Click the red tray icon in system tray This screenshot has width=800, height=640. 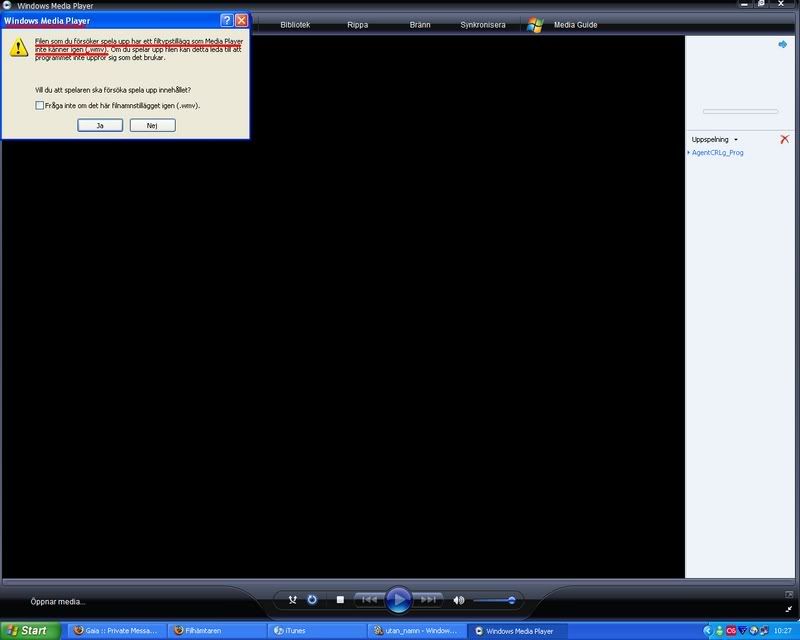click(x=731, y=631)
